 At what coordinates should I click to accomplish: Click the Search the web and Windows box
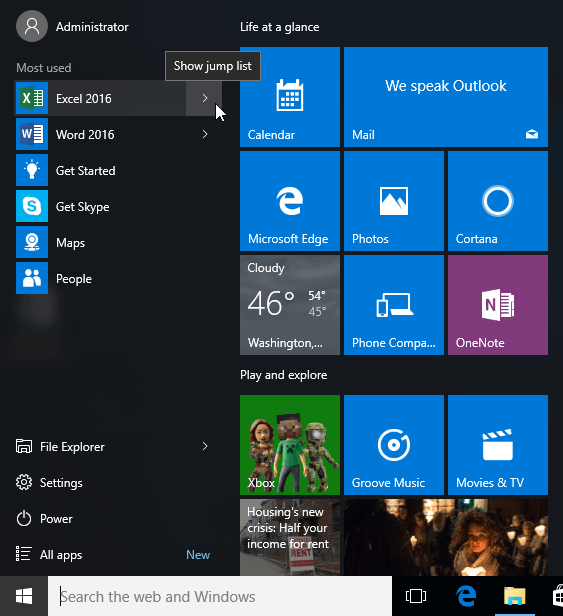tap(220, 596)
